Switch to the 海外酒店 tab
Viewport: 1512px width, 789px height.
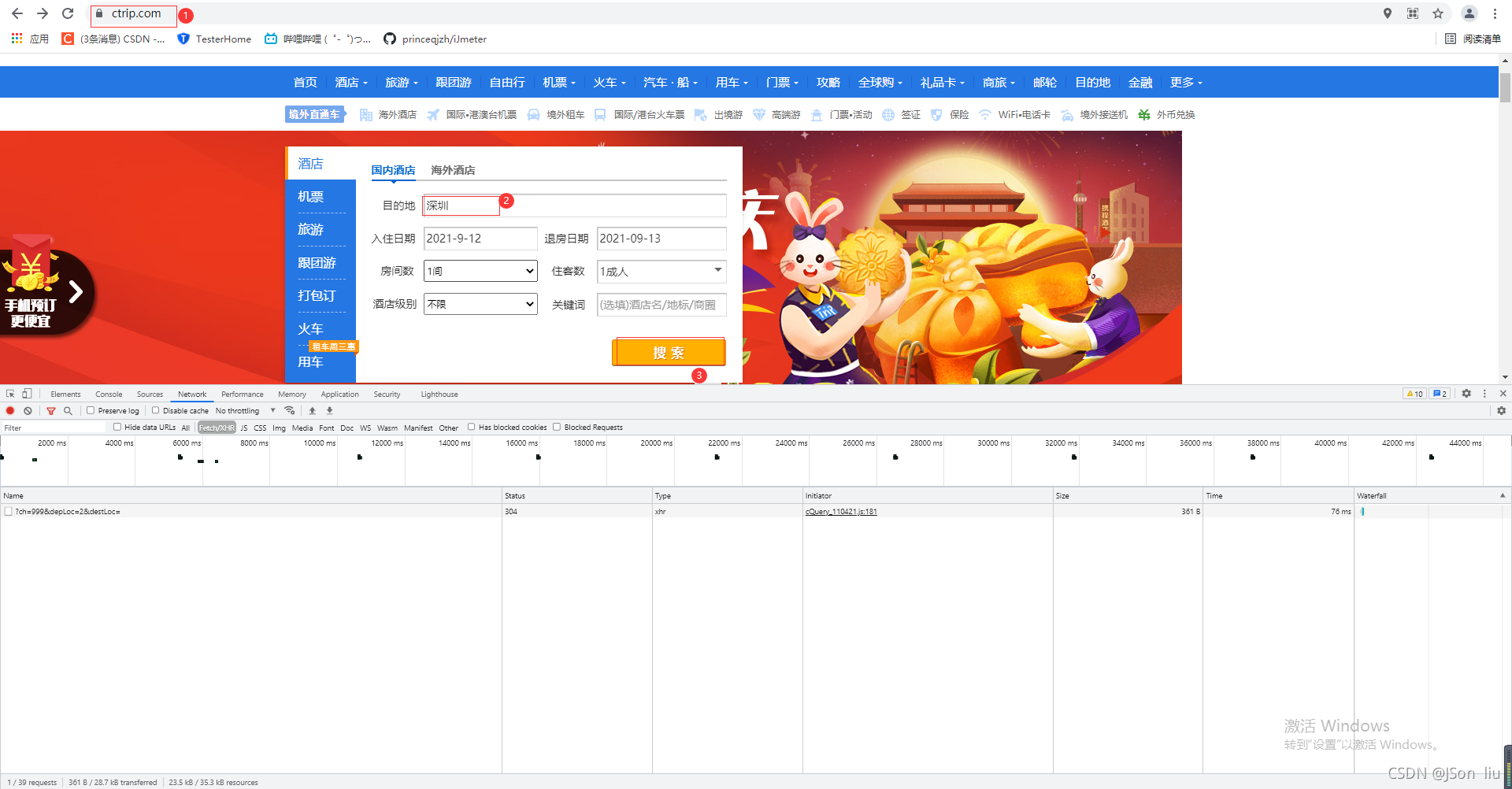click(x=453, y=170)
